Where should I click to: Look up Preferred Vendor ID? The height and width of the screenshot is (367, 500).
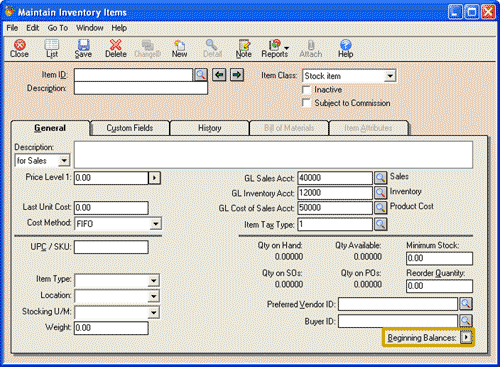point(466,304)
